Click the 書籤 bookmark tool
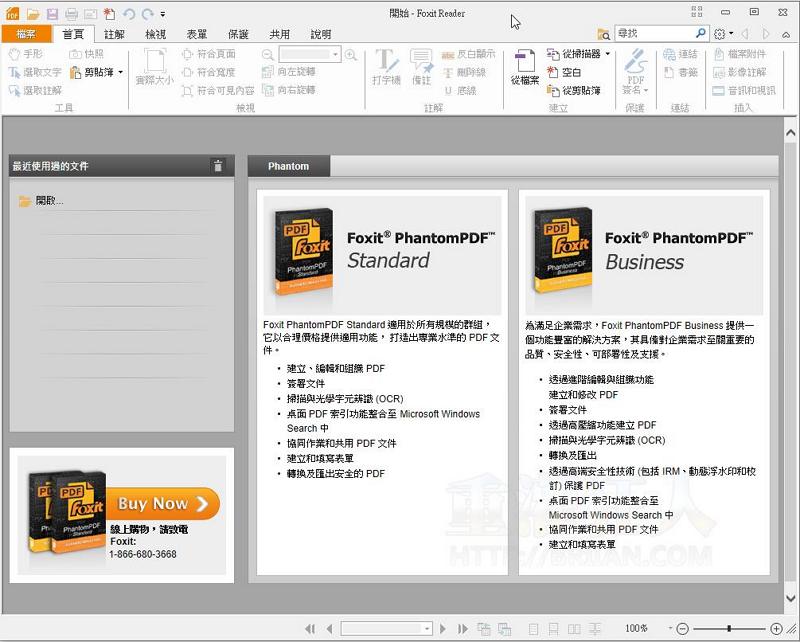This screenshot has width=800, height=642. click(x=681, y=72)
